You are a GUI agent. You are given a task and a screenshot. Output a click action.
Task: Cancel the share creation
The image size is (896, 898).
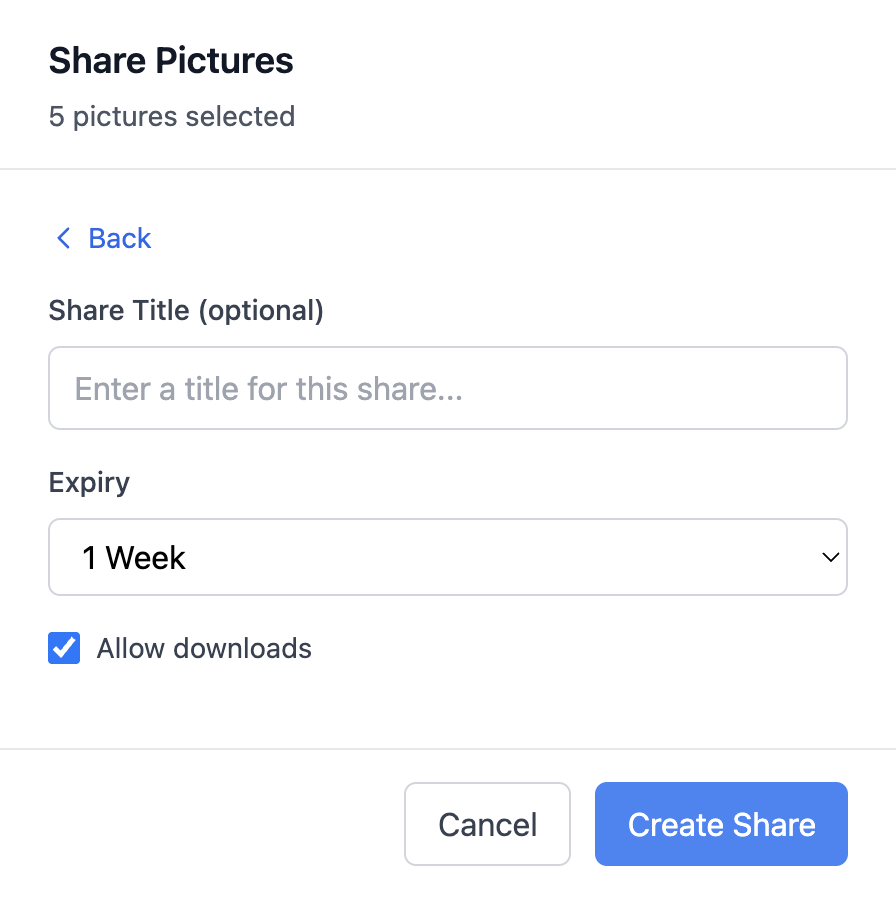(487, 824)
